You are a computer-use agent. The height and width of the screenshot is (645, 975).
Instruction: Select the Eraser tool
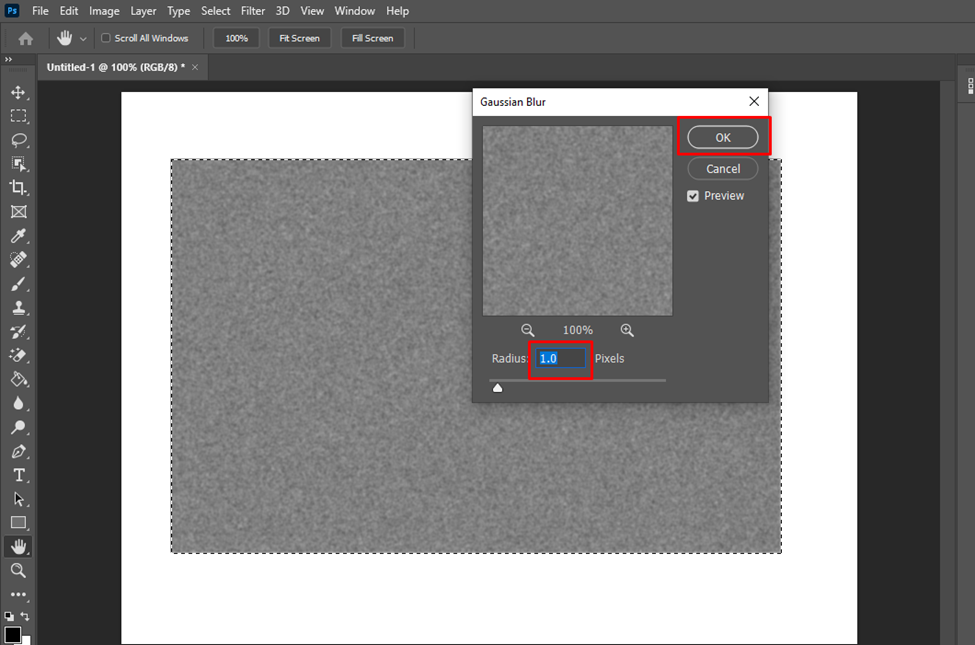18,355
